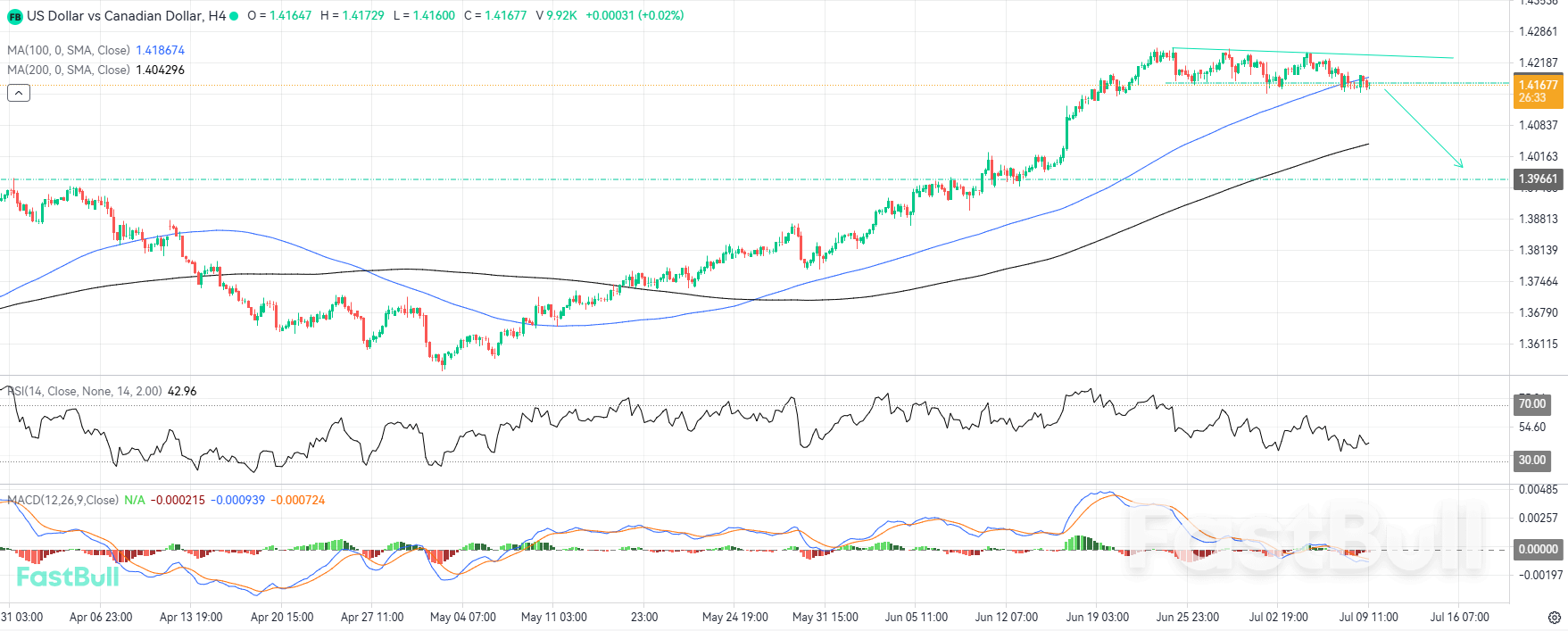
Task: Click the volume value 9.92K
Action: (x=562, y=16)
